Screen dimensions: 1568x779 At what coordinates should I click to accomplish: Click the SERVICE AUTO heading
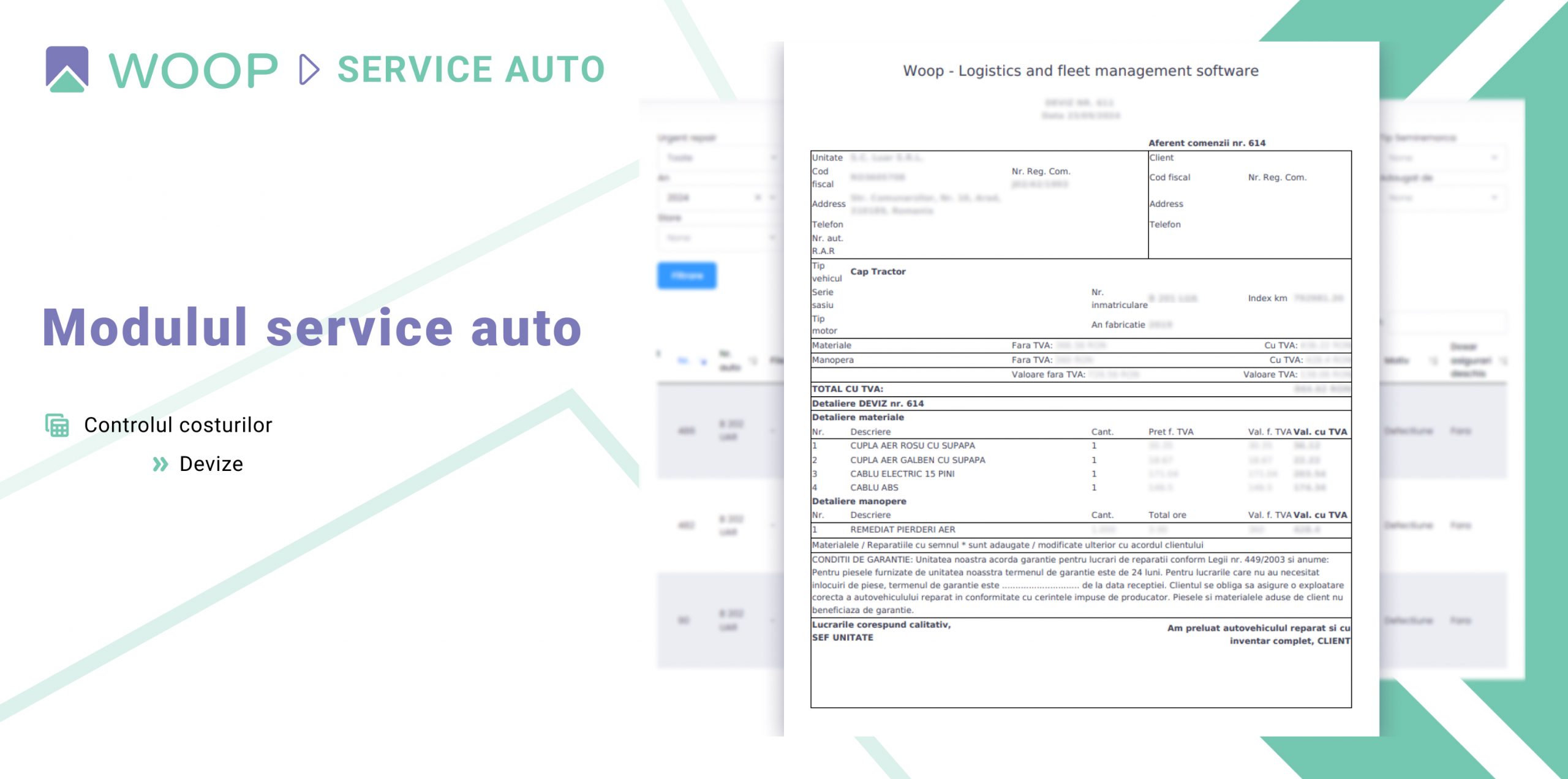pos(471,69)
